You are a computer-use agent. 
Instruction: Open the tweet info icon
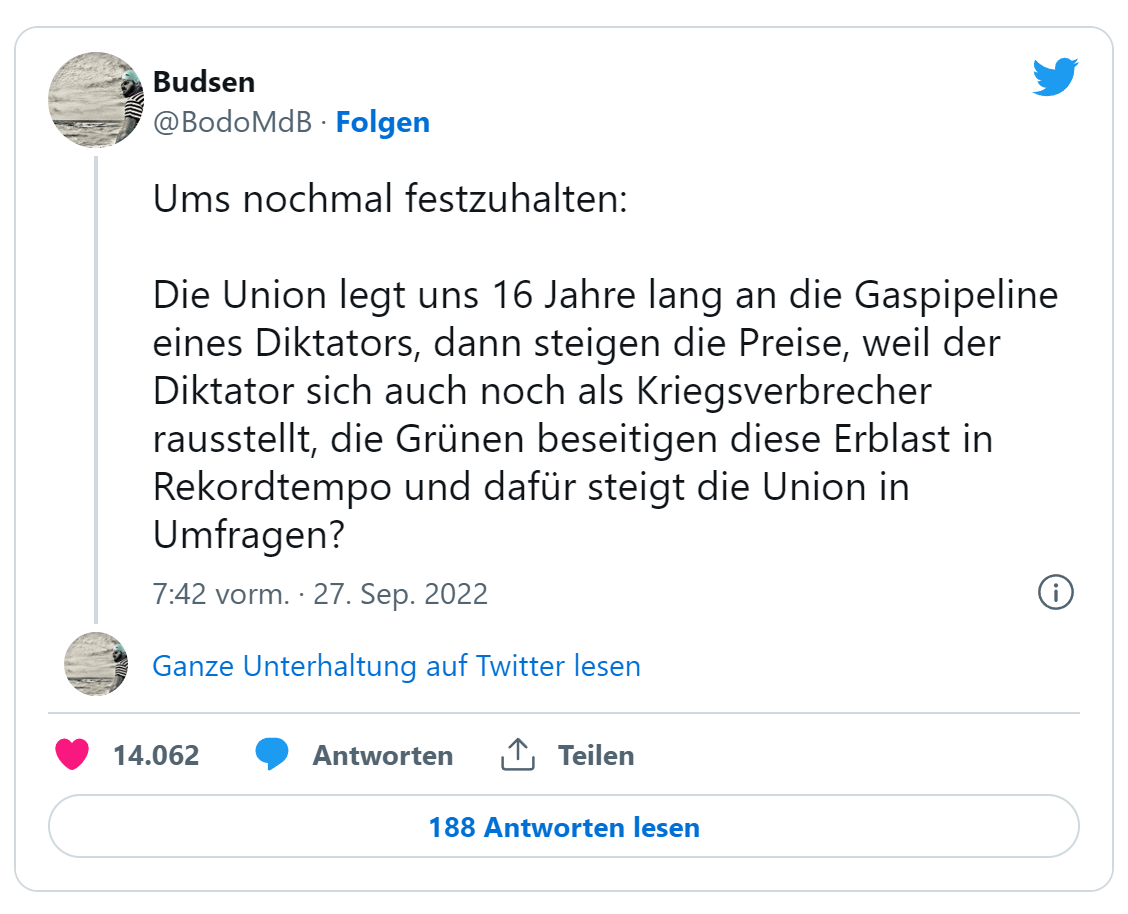click(x=1056, y=593)
